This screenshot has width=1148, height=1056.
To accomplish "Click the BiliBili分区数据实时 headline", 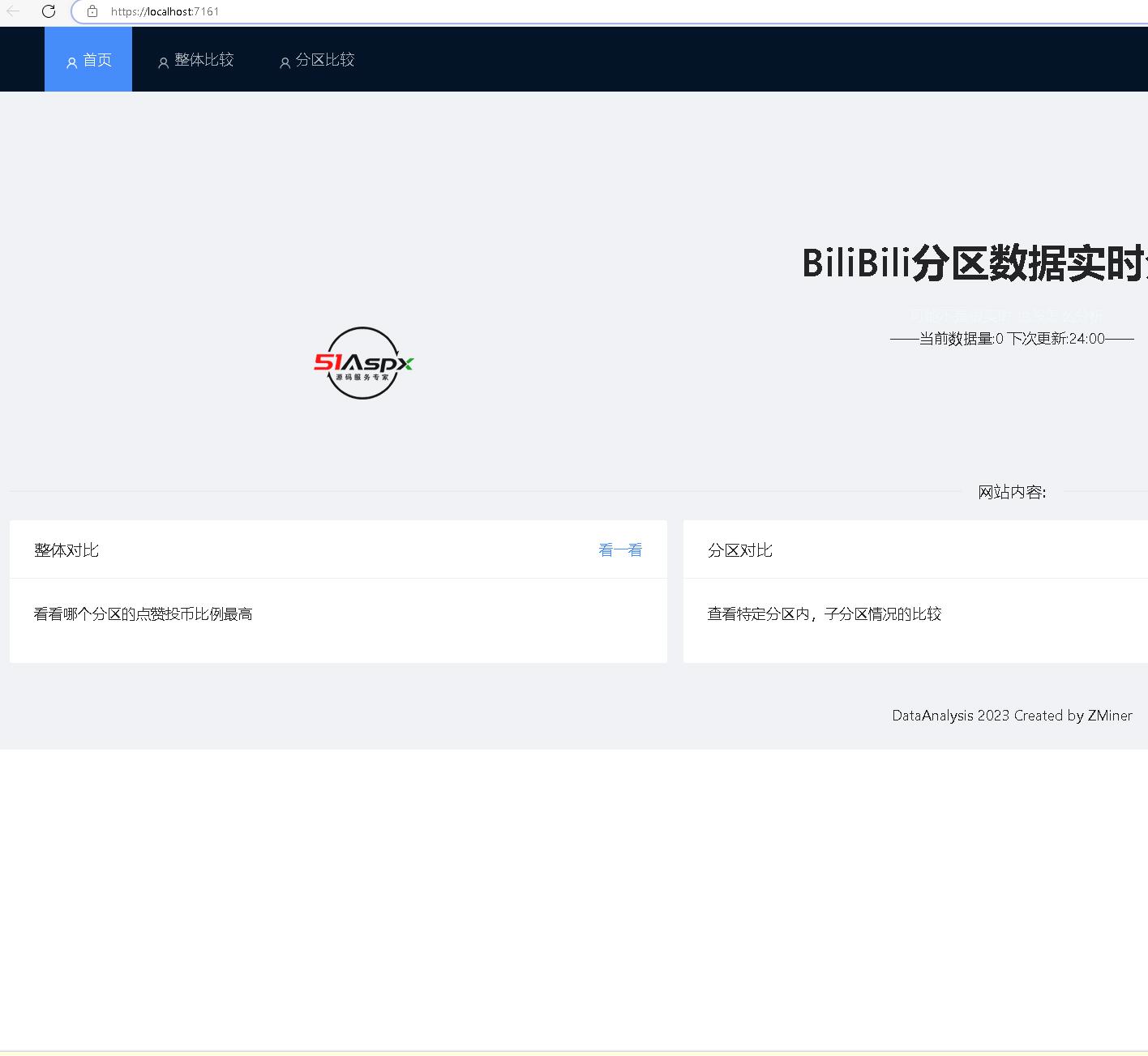I will click(975, 263).
